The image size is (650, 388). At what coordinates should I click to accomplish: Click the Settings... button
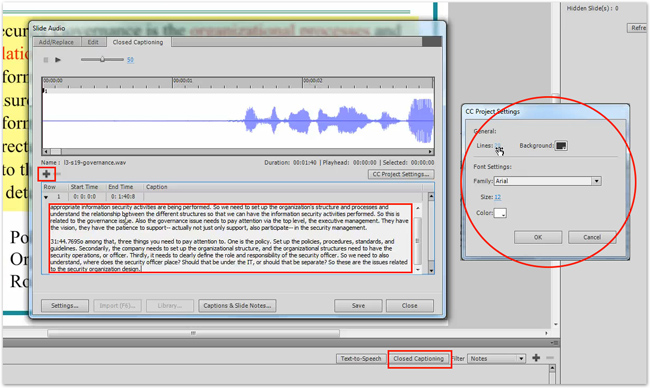[x=65, y=306]
